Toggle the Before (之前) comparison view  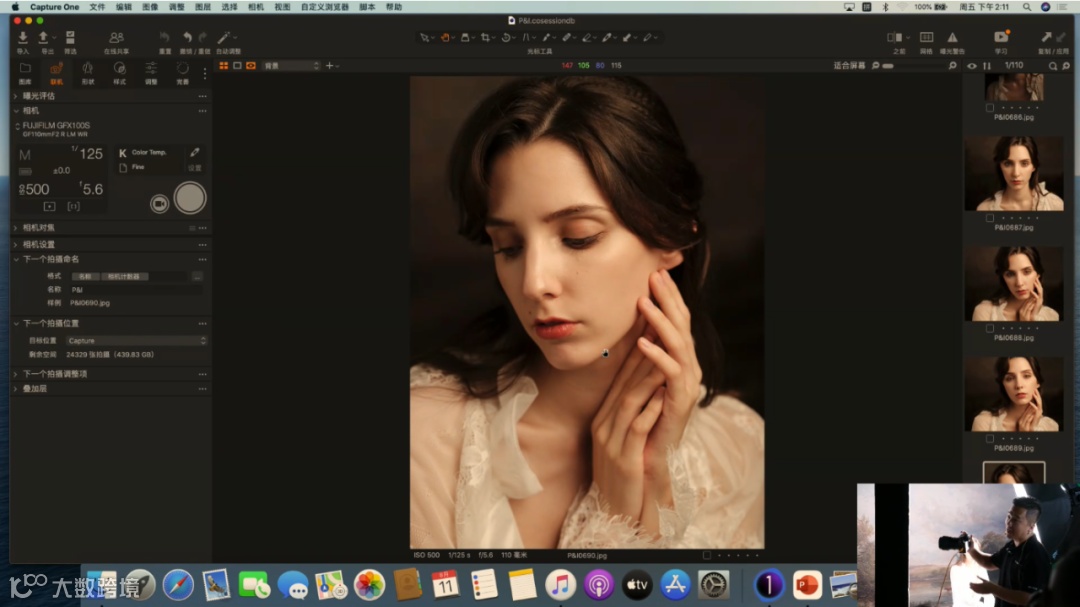[x=895, y=37]
